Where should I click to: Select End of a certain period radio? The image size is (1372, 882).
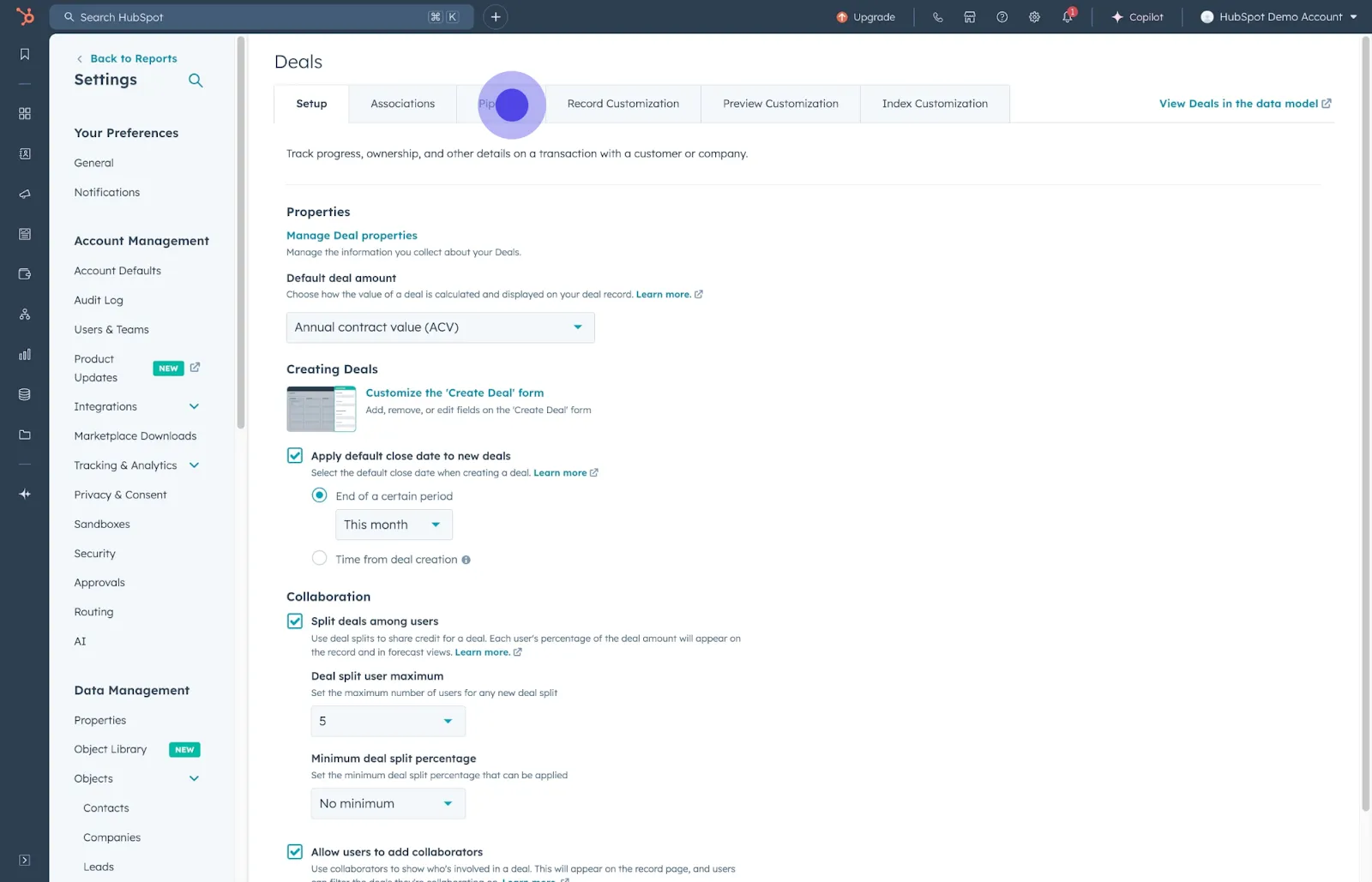click(x=319, y=495)
